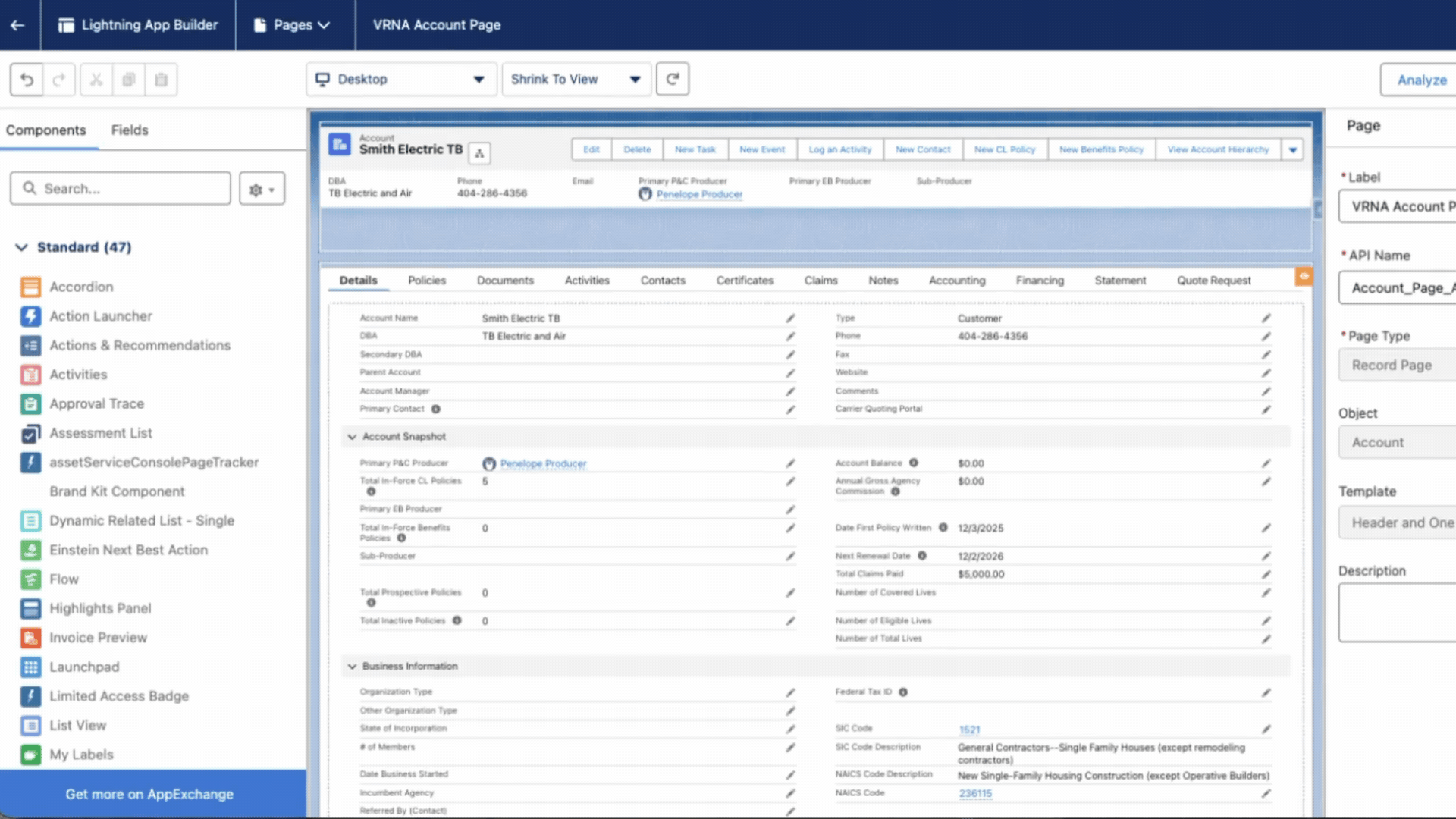
Task: Refresh the canvas preview
Action: (673, 79)
